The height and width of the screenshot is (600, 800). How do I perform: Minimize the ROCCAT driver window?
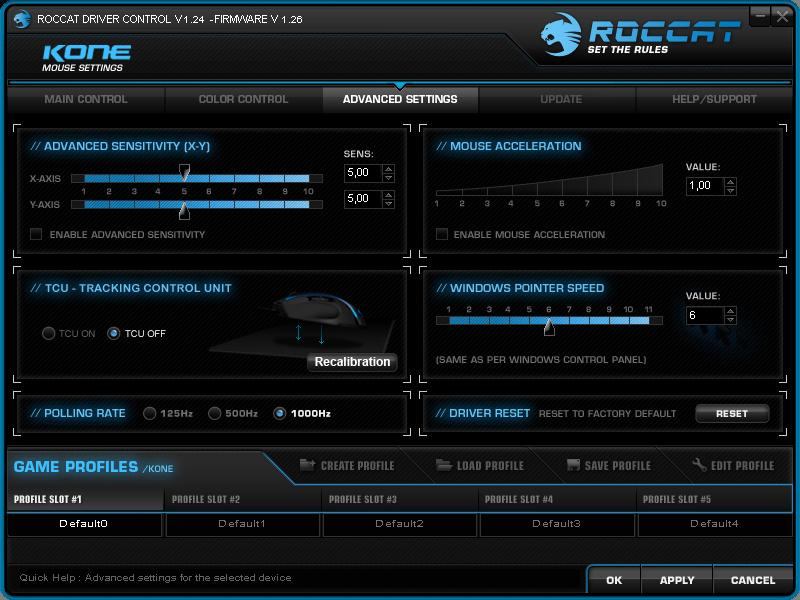[x=760, y=16]
